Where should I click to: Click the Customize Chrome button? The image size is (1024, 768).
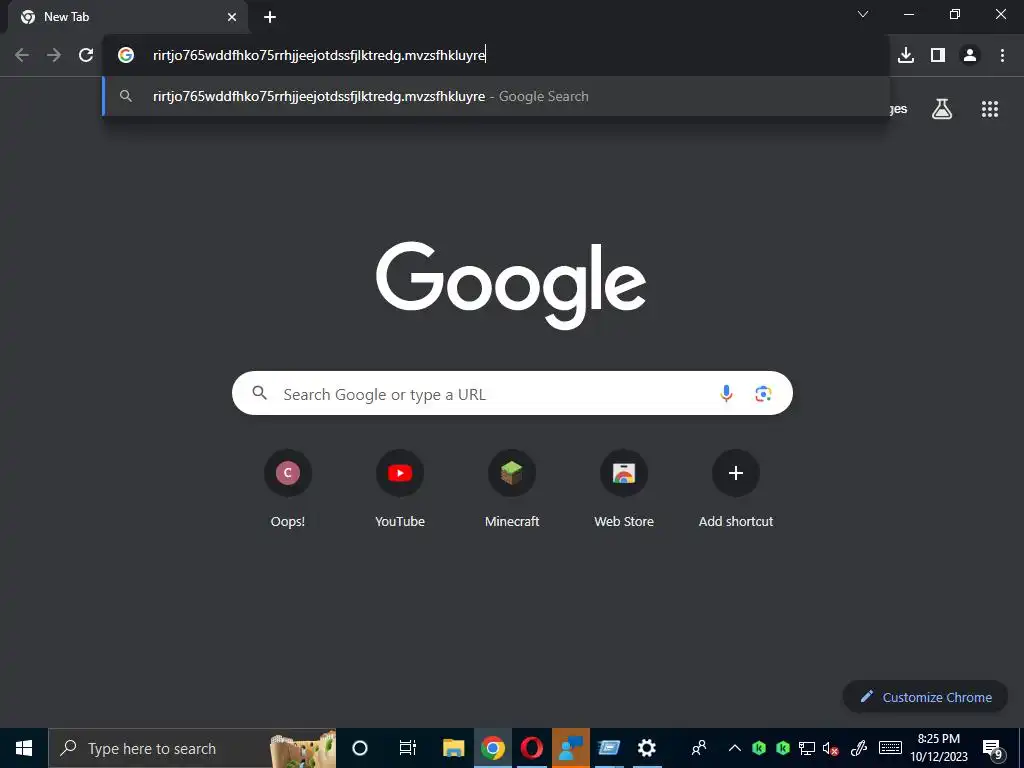tap(925, 697)
